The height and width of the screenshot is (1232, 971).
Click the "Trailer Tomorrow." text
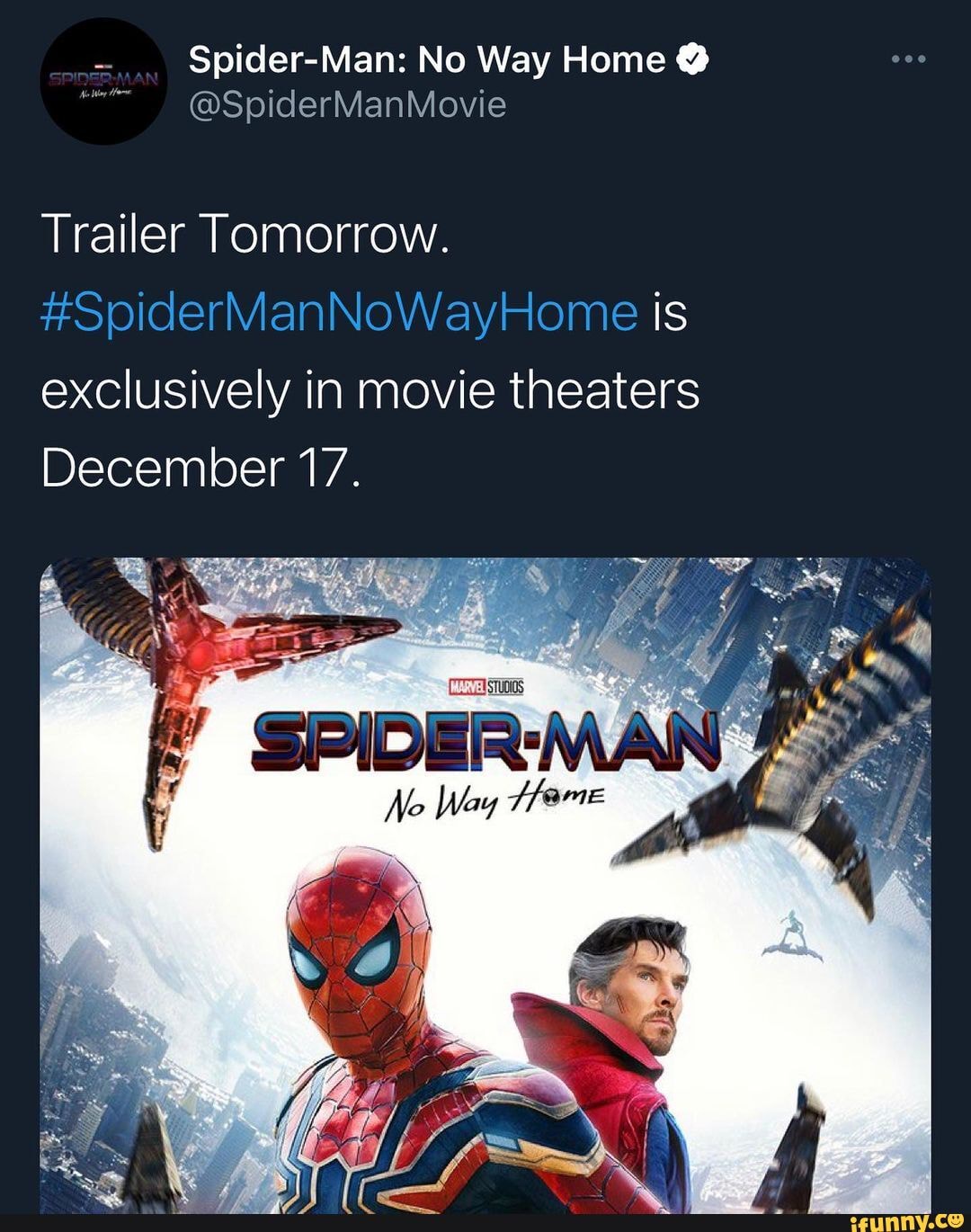pos(244,236)
